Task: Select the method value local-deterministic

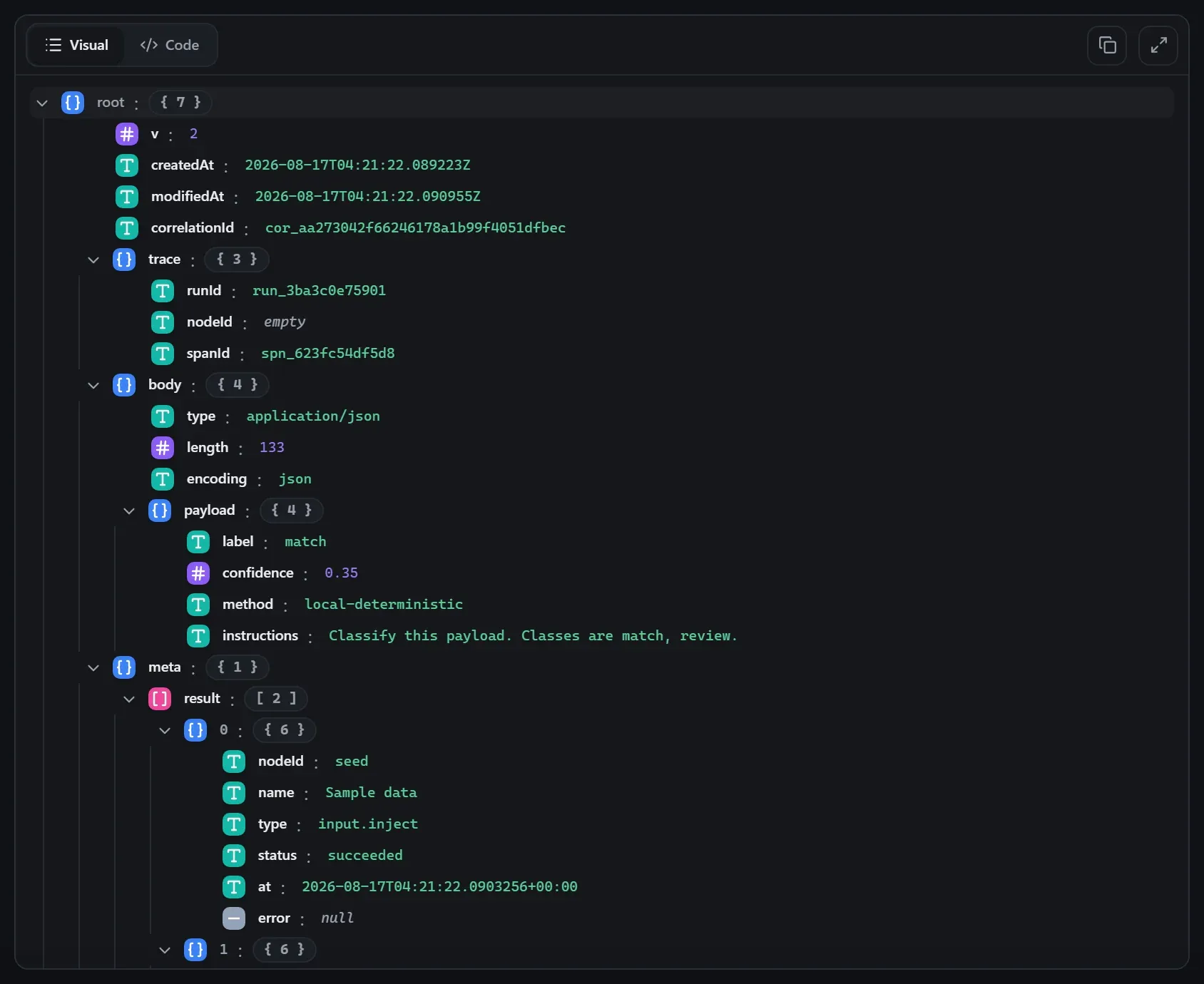Action: point(384,605)
